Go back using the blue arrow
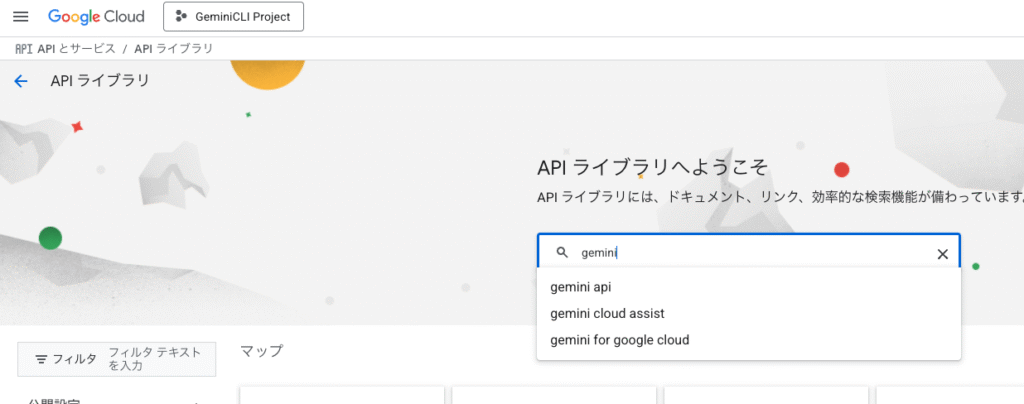This screenshot has width=1024, height=404. tap(21, 81)
